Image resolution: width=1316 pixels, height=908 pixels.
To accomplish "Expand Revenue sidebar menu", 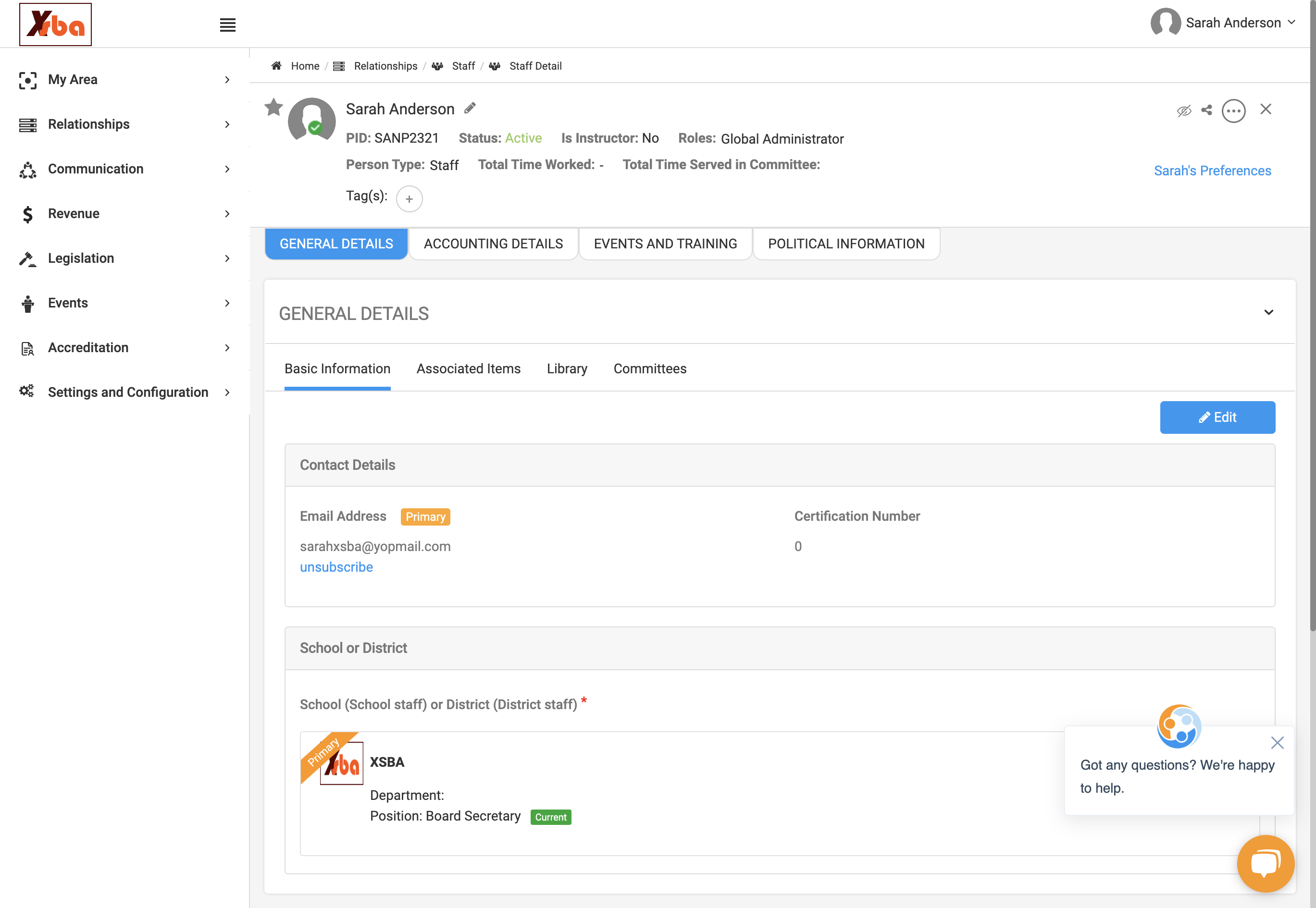I will click(125, 213).
